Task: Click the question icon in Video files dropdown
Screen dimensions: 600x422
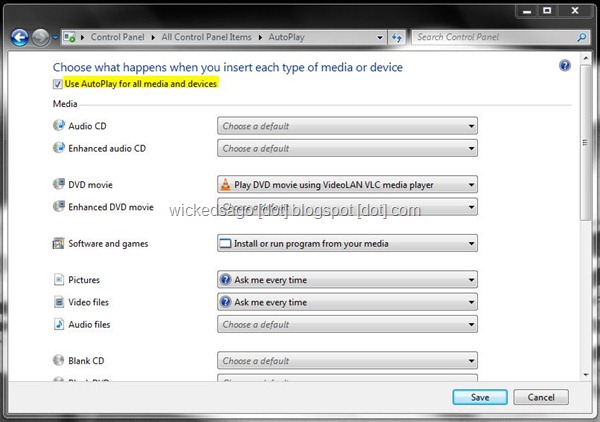Action: (226, 302)
